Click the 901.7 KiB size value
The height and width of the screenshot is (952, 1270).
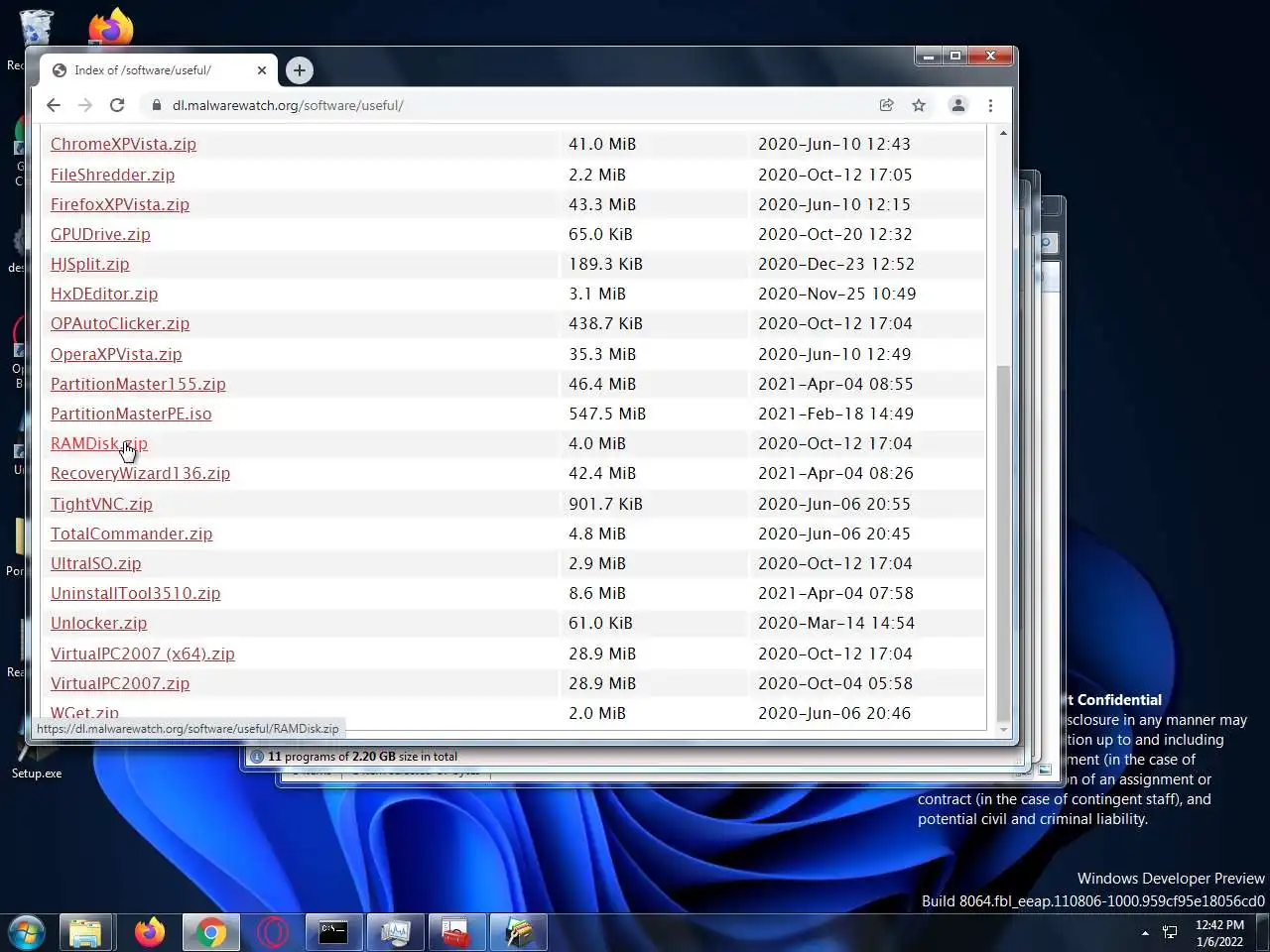click(605, 504)
